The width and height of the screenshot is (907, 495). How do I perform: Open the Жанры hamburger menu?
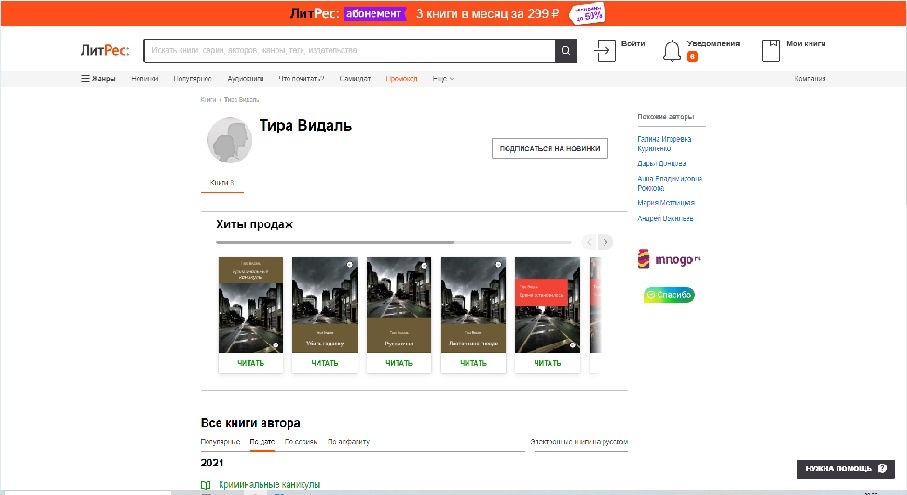point(98,79)
